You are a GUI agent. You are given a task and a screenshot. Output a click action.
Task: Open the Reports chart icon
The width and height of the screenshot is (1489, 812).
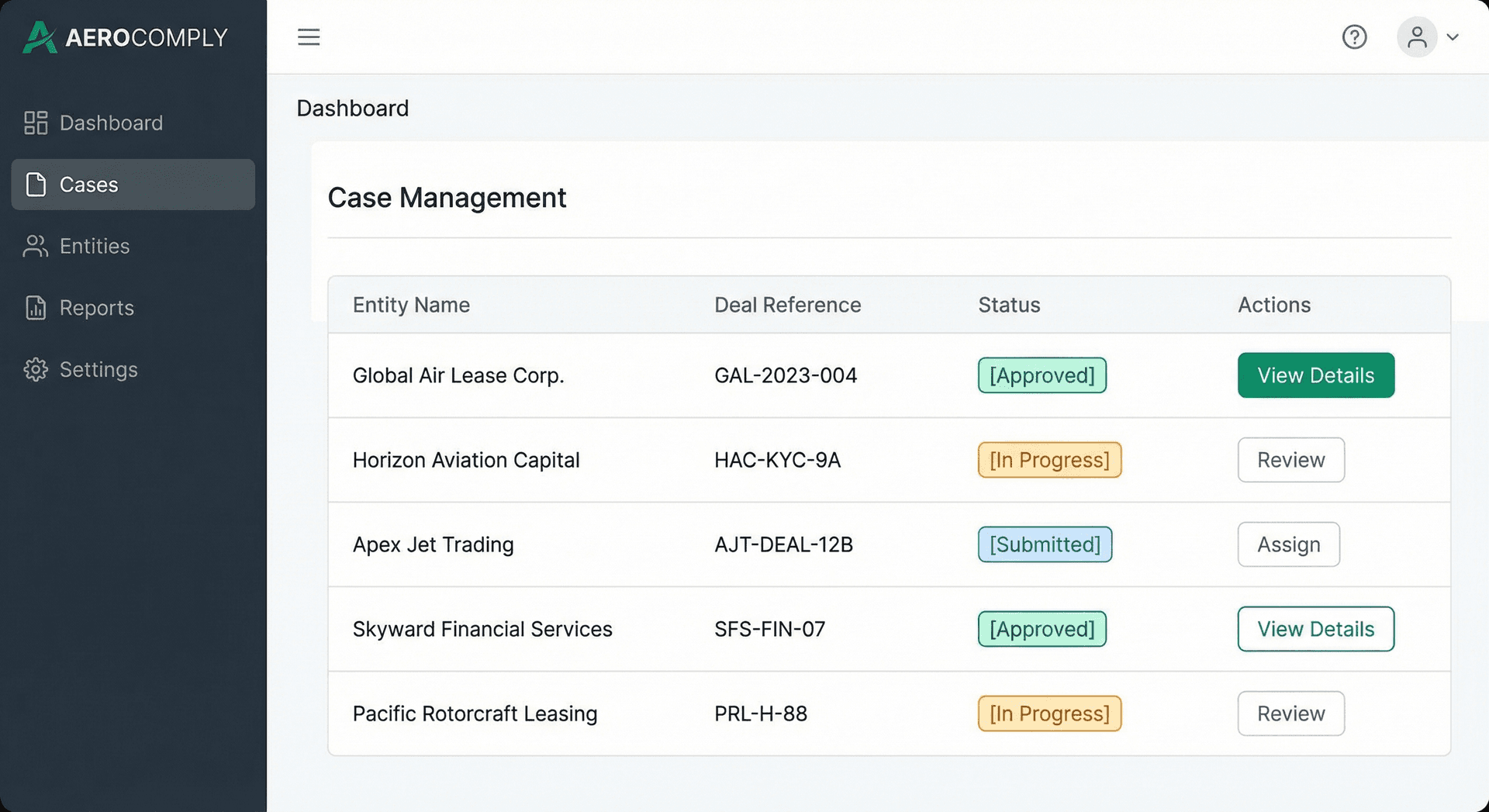pos(35,307)
